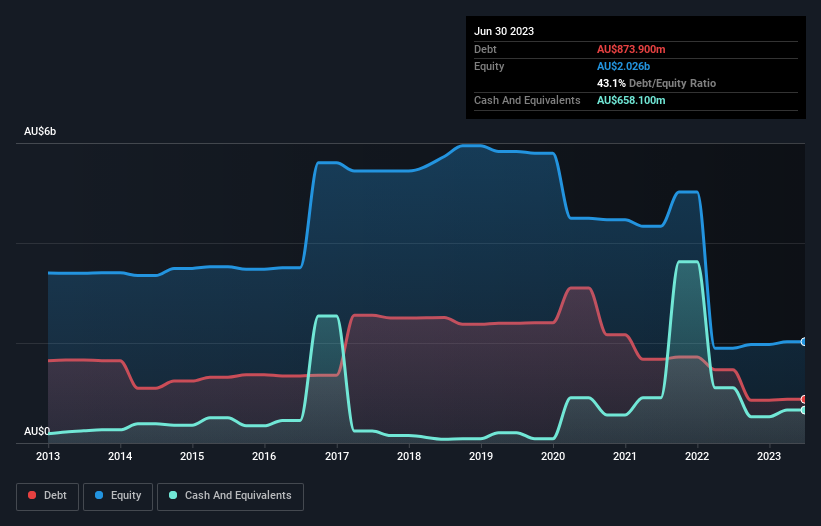Click the 2022 x-axis label
The image size is (821, 526).
(x=697, y=456)
